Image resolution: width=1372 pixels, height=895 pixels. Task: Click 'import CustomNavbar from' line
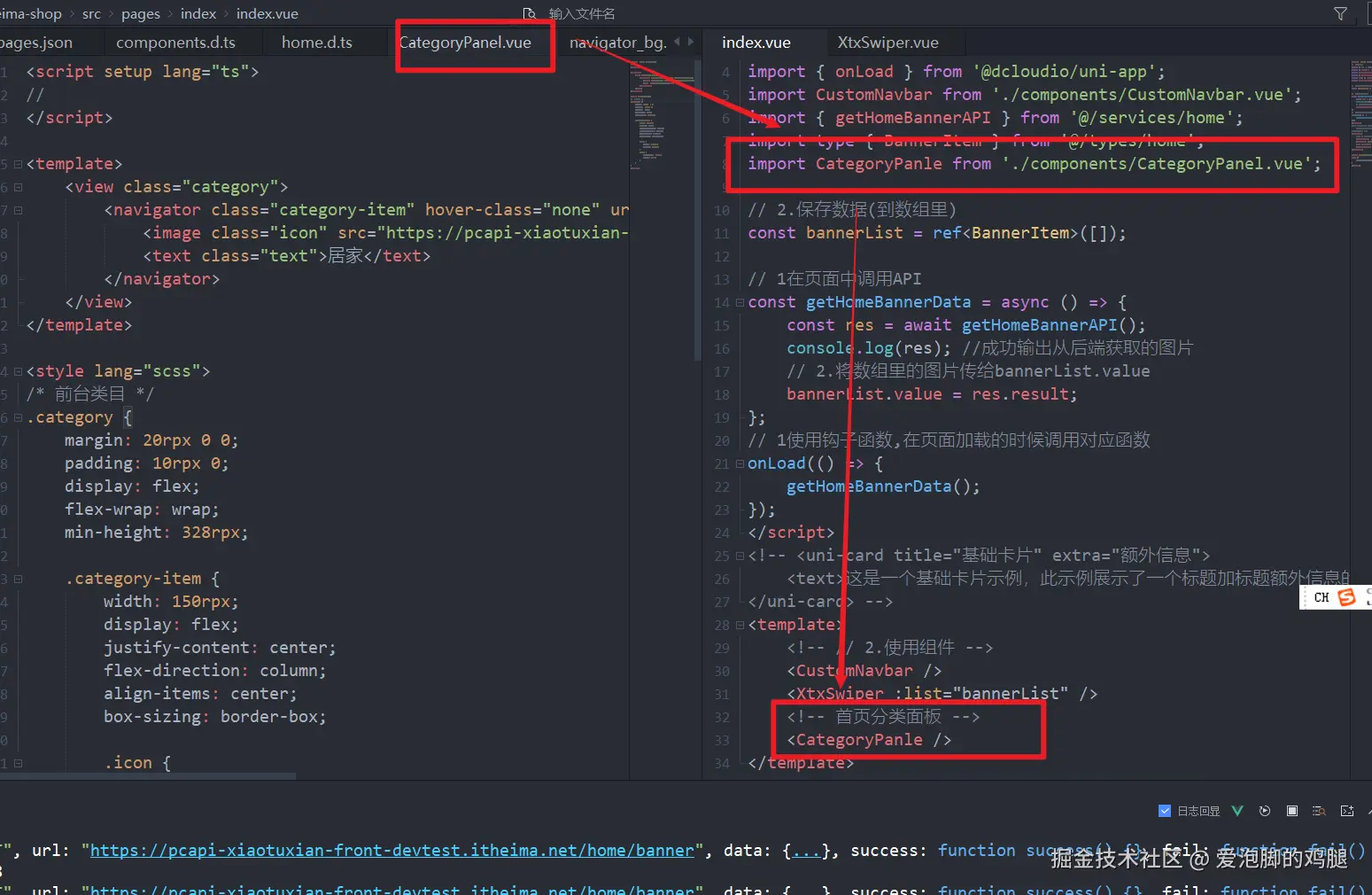pyautogui.click(x=1025, y=95)
